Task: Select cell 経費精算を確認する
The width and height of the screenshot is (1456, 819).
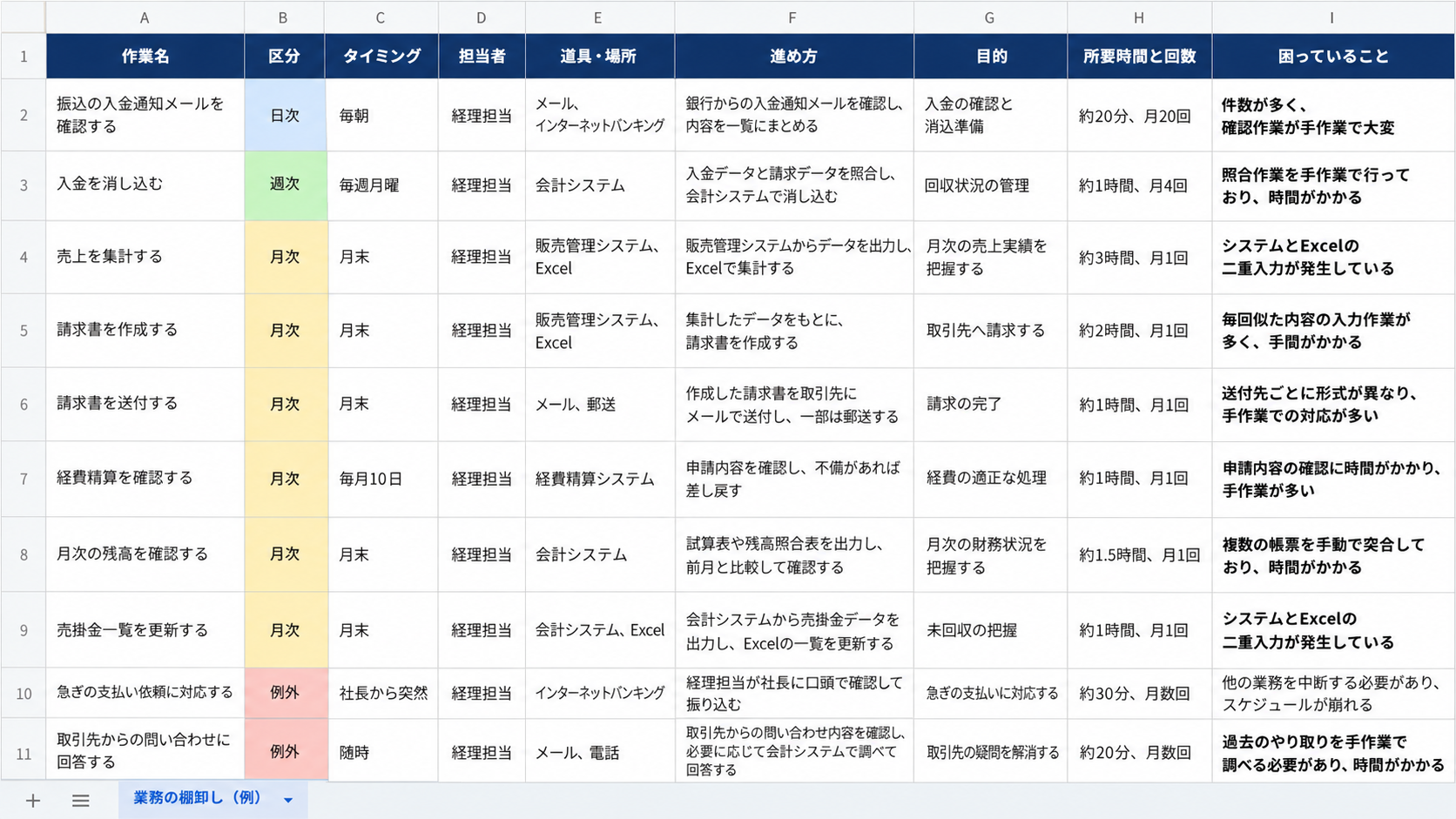Action: click(x=145, y=479)
